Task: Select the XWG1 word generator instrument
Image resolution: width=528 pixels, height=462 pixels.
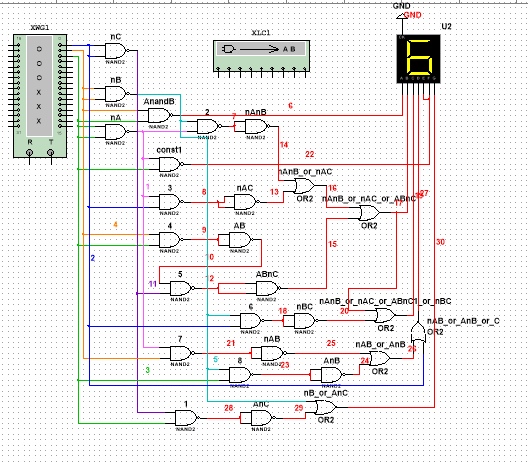Action: pos(40,96)
